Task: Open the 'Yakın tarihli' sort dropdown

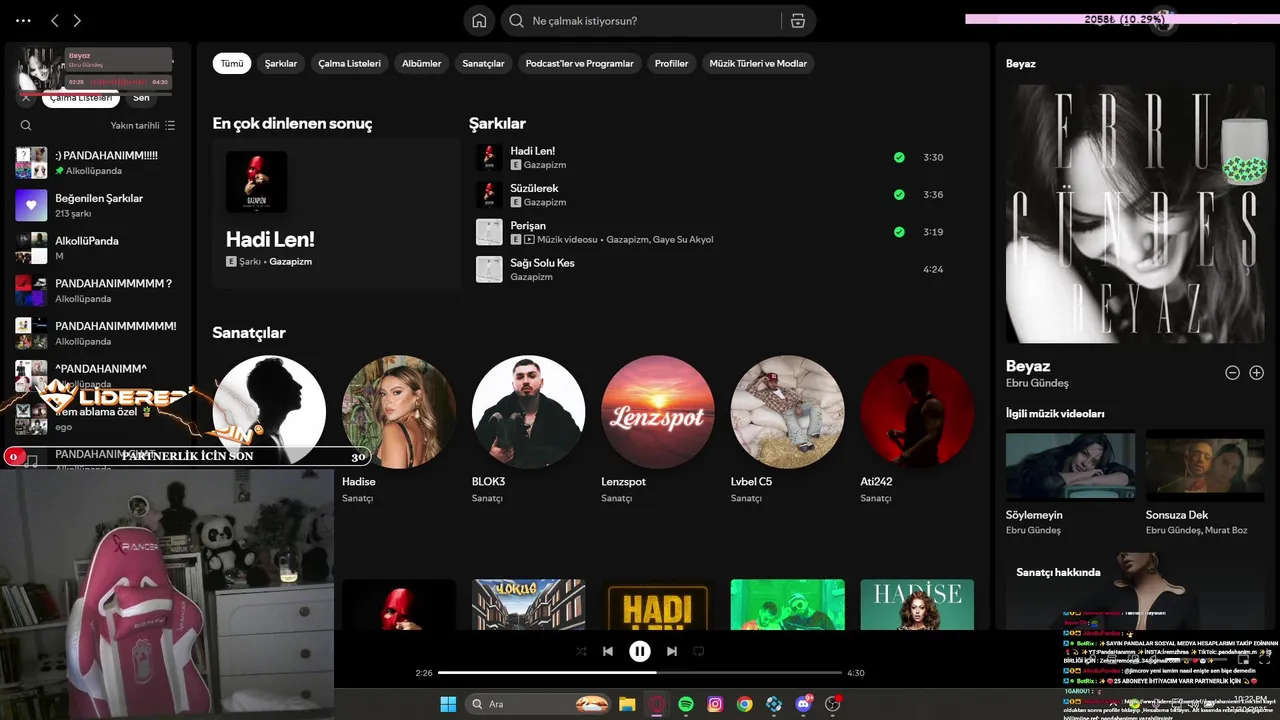Action: 143,125
